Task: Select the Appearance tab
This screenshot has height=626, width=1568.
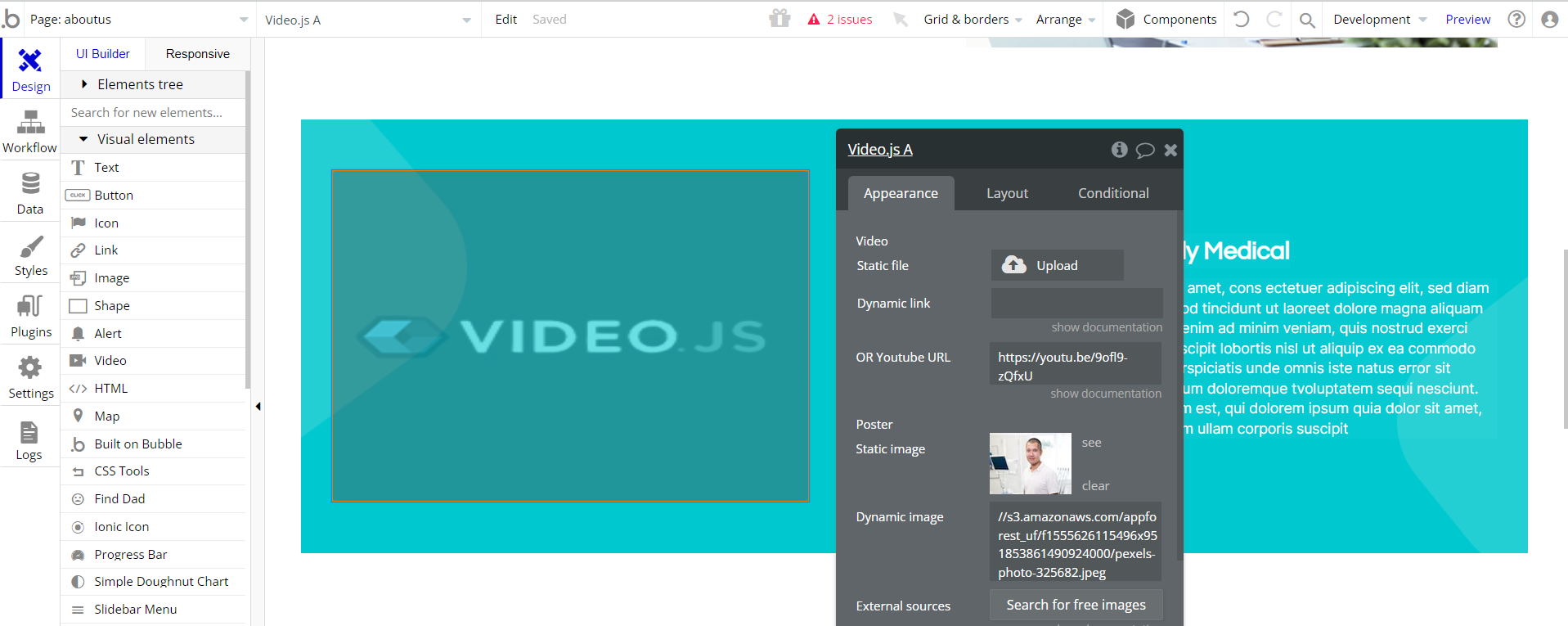Action: [901, 193]
